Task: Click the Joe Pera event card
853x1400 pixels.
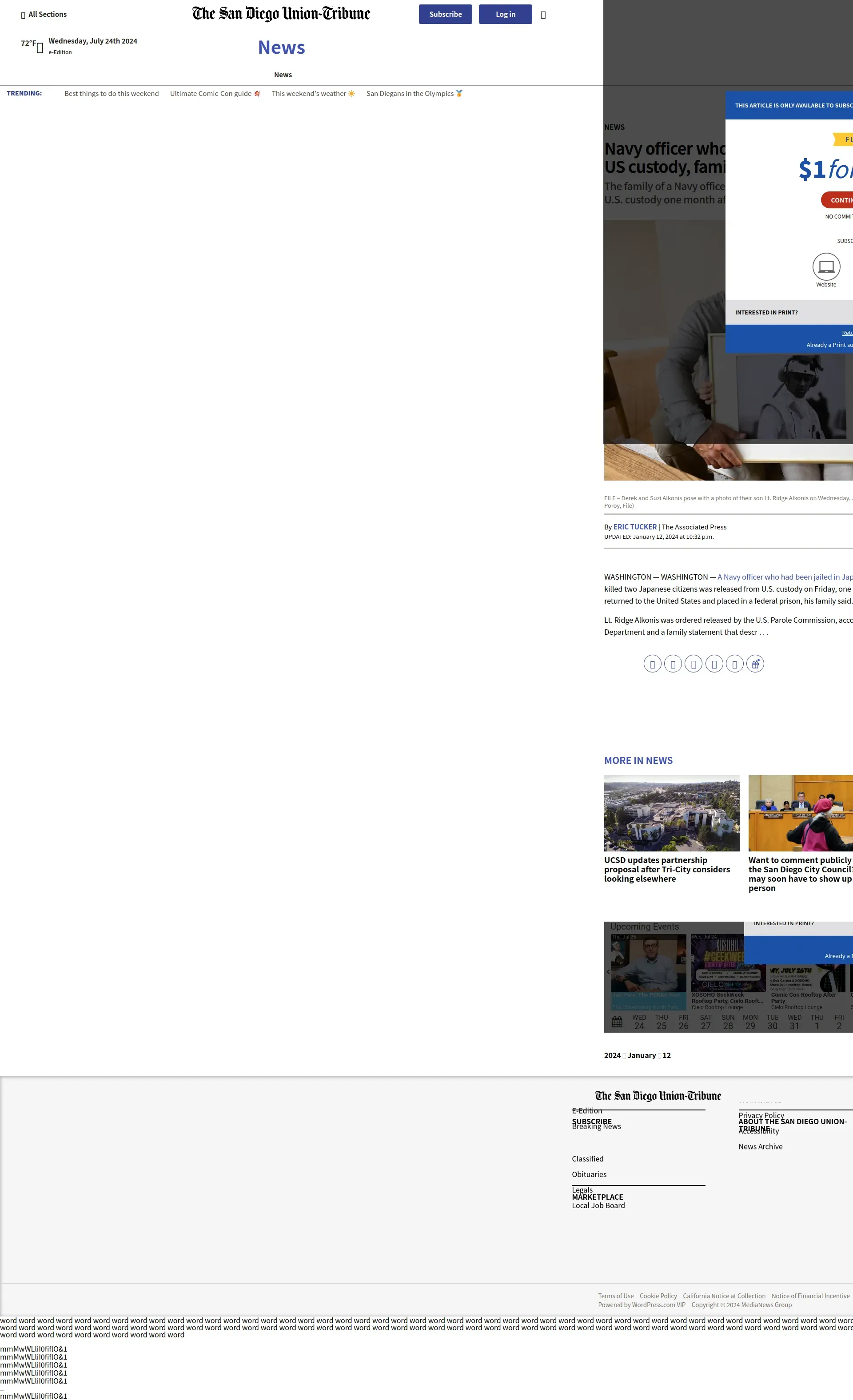Action: pos(648,971)
